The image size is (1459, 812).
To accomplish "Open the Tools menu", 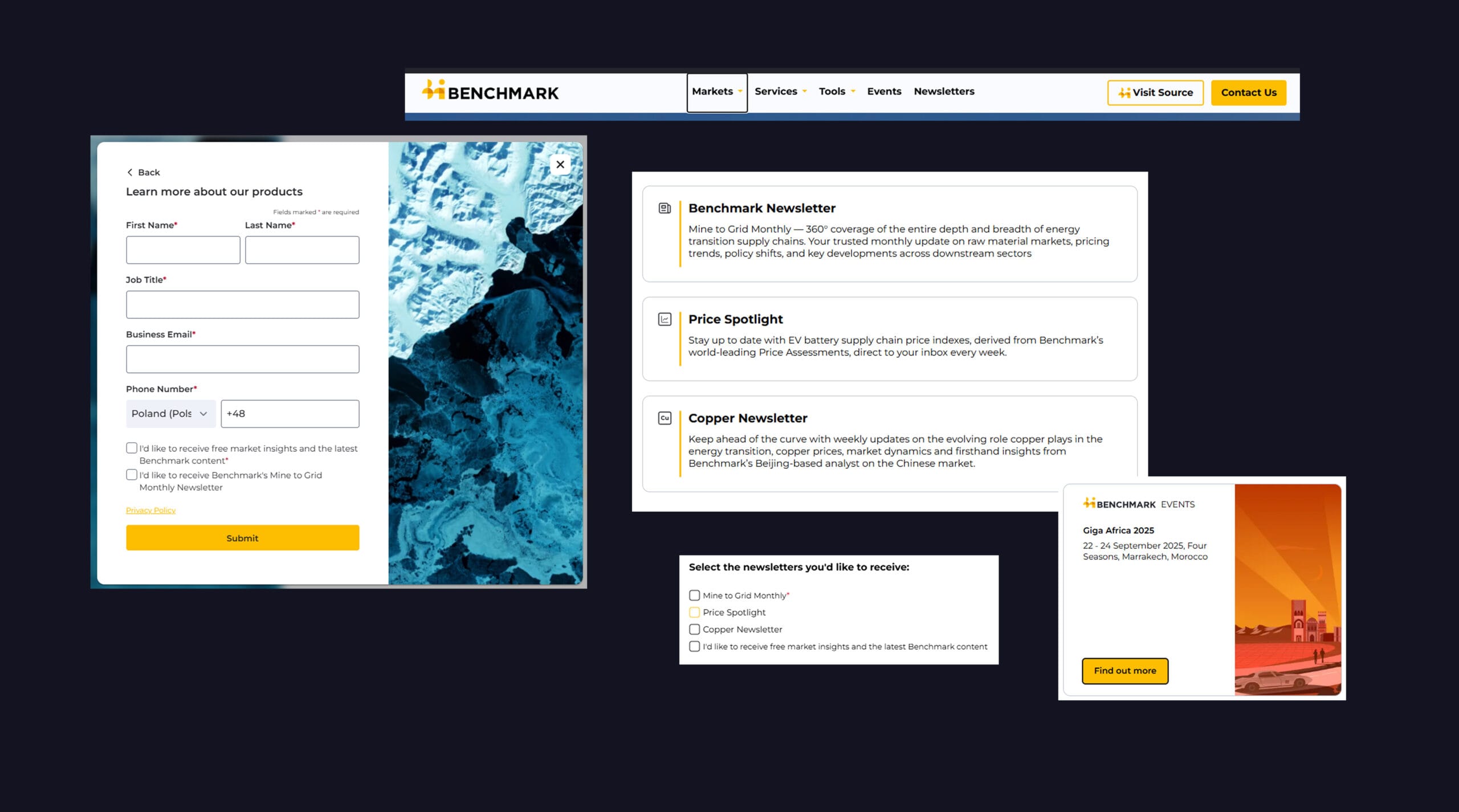I will coord(837,91).
